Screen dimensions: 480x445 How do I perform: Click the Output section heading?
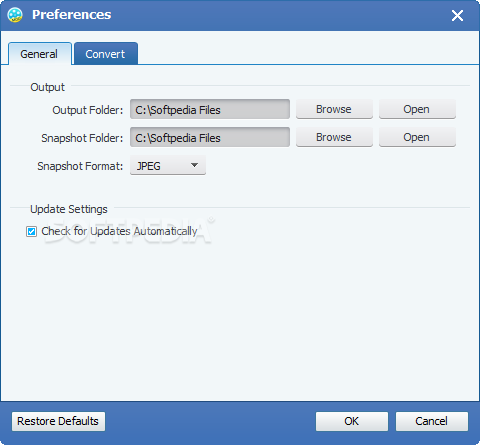(47, 87)
